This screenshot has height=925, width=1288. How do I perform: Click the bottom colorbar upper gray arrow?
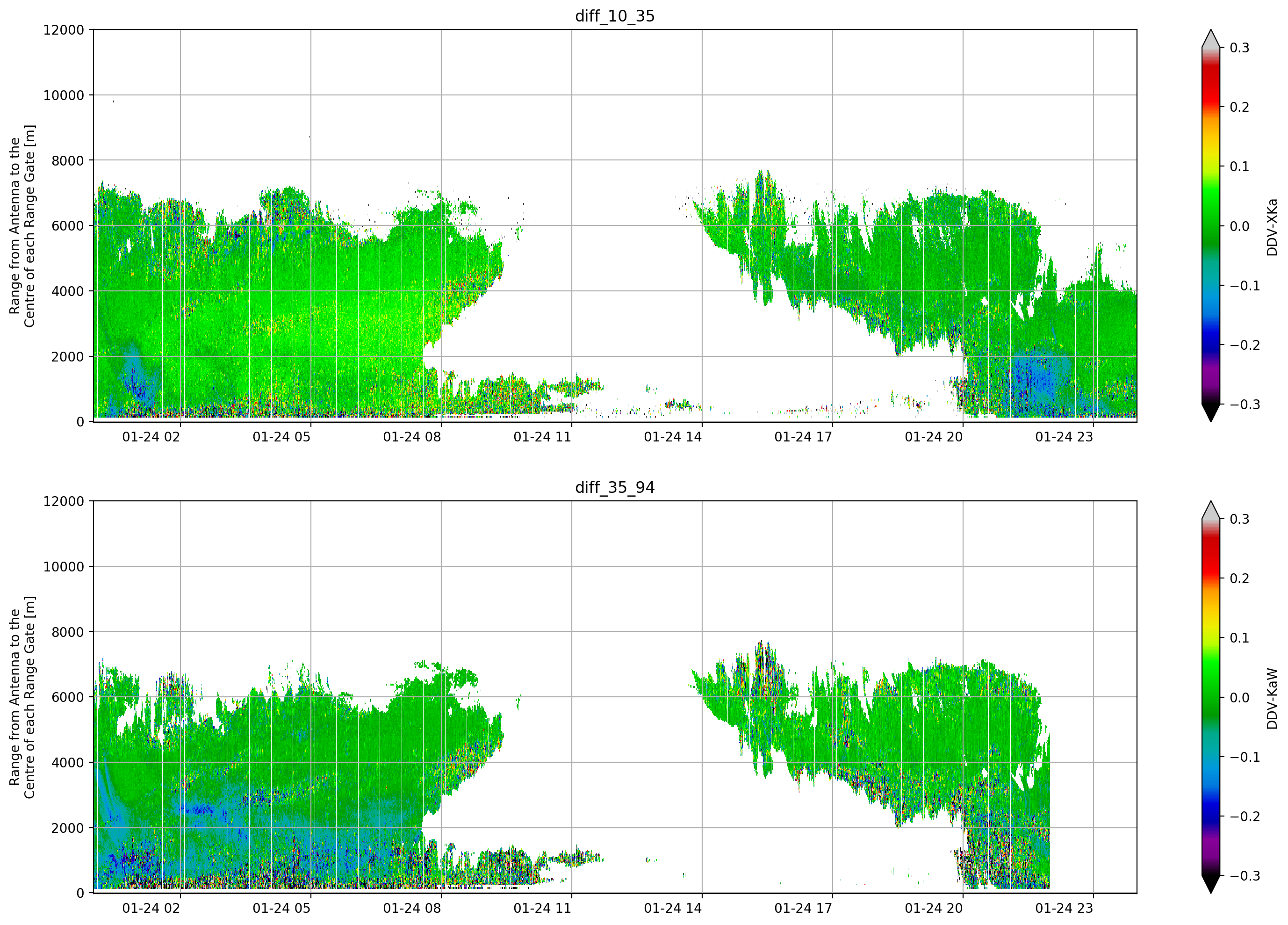[x=1211, y=510]
